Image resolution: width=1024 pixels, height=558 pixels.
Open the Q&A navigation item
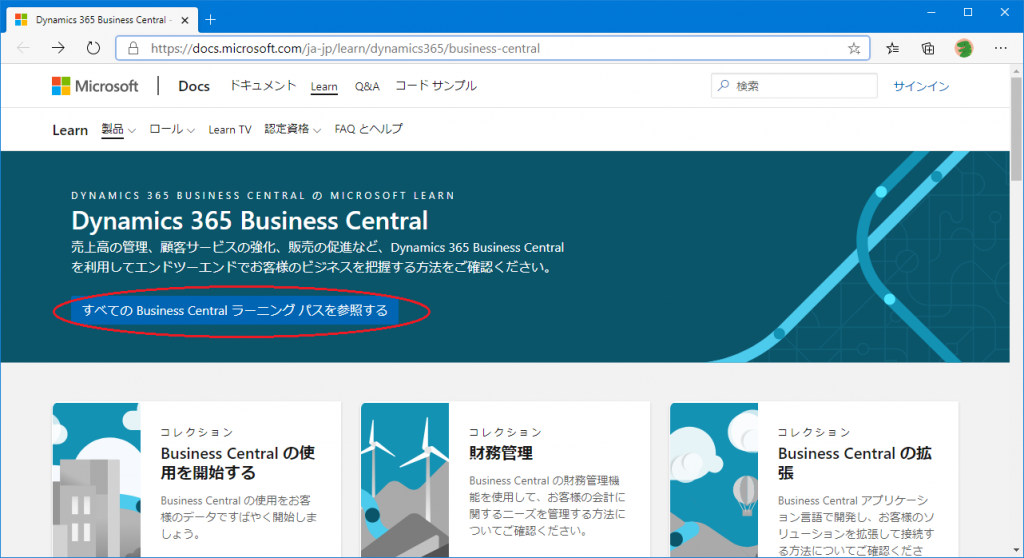(x=367, y=86)
